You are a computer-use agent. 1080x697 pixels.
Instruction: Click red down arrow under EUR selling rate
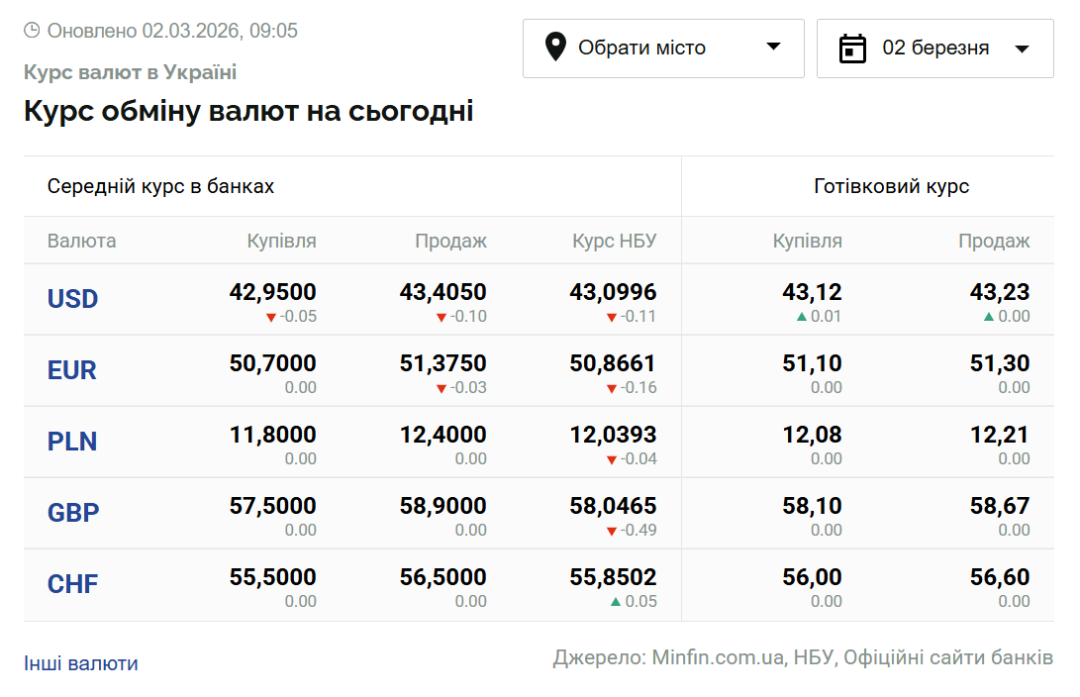(x=441, y=388)
